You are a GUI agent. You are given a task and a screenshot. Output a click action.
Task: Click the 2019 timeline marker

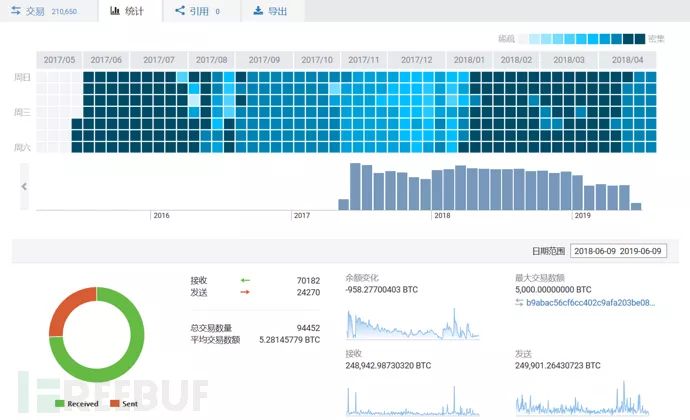tap(583, 215)
